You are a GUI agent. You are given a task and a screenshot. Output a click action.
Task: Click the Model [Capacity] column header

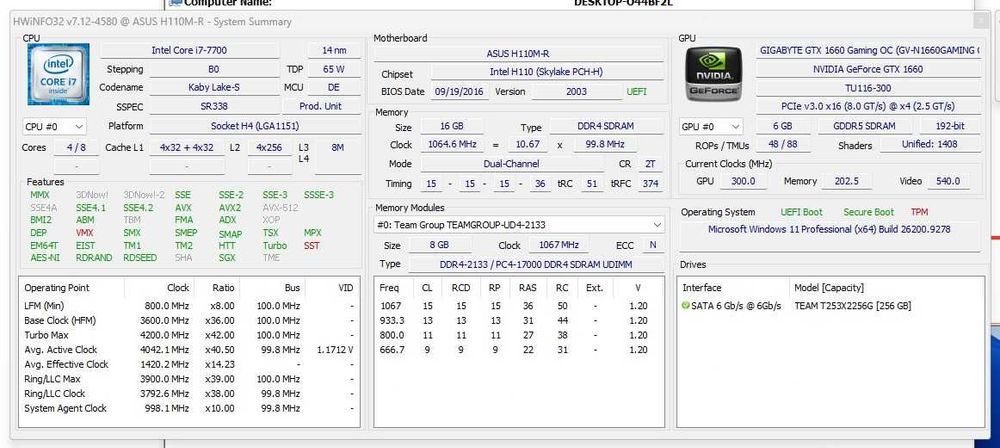(828, 288)
